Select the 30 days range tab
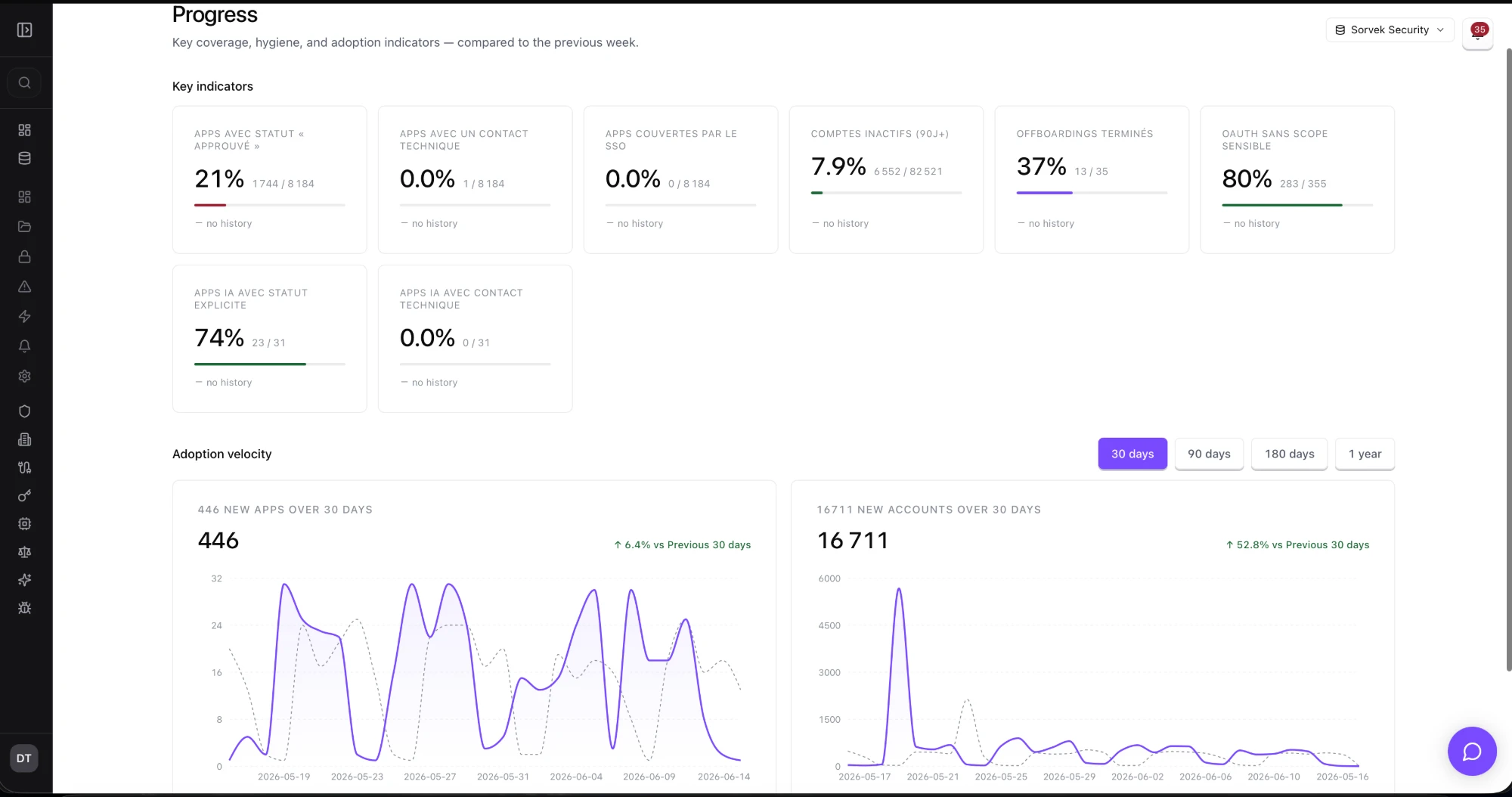Screen dimensions: 1512x797 (1132, 454)
